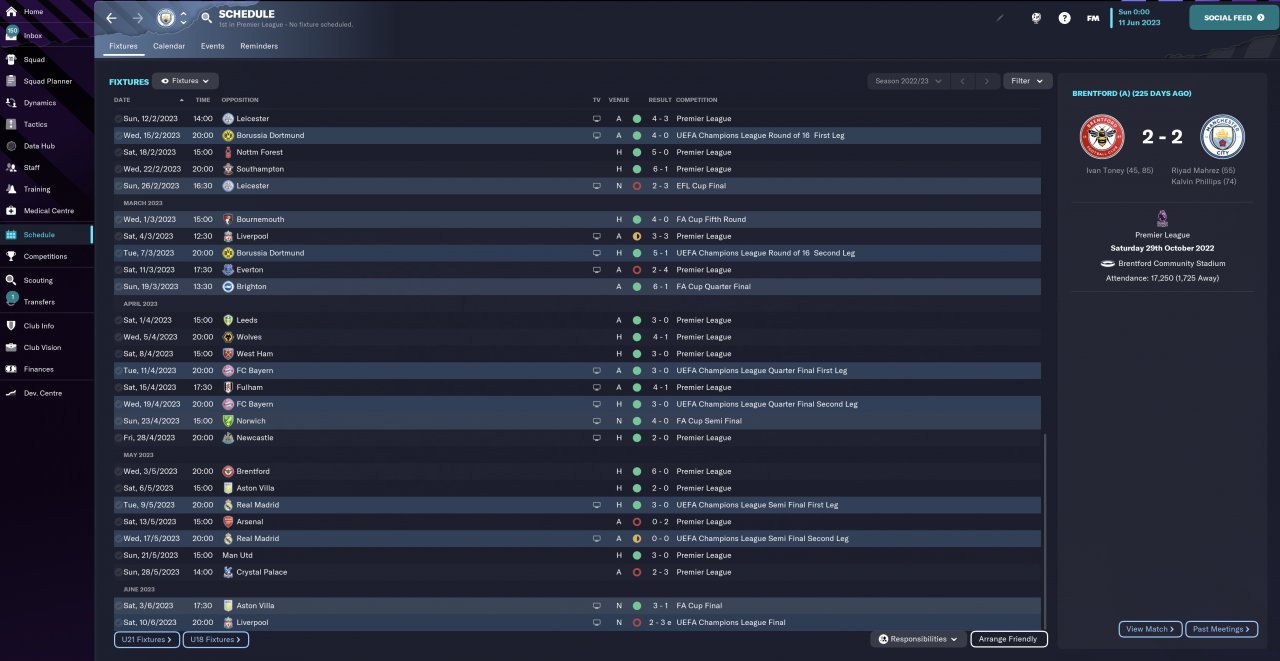
Task: Select Schedule in the sidebar
Action: click(46, 235)
